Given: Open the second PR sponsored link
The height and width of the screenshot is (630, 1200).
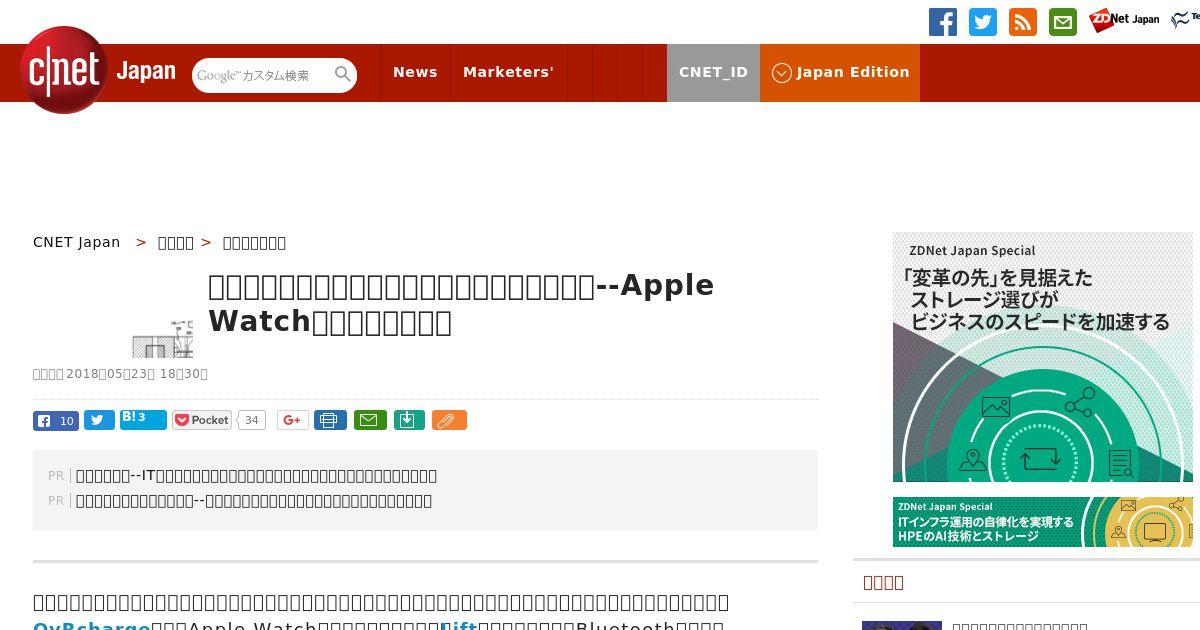Looking at the screenshot, I should click(x=254, y=501).
